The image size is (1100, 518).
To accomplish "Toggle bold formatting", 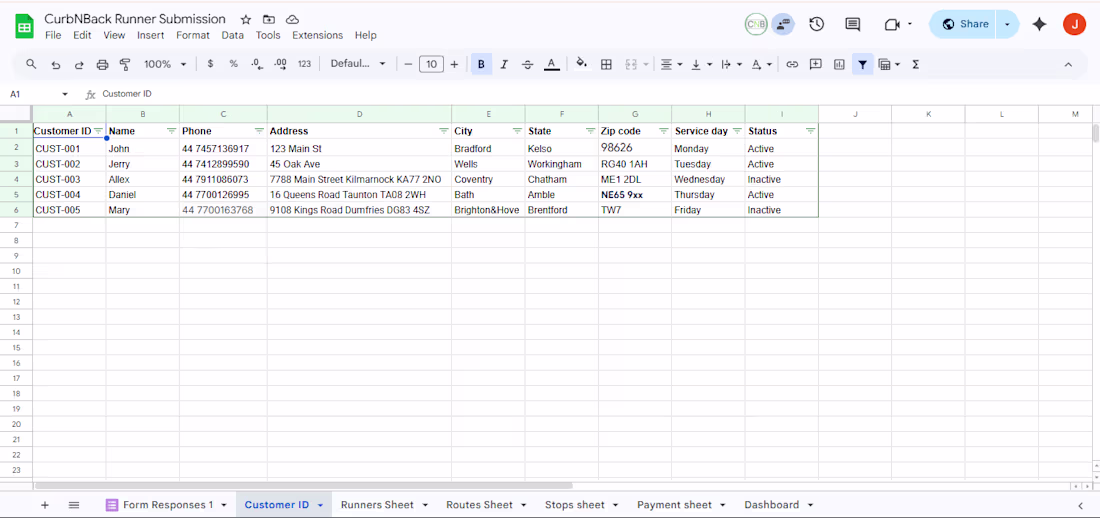I will 481,64.
